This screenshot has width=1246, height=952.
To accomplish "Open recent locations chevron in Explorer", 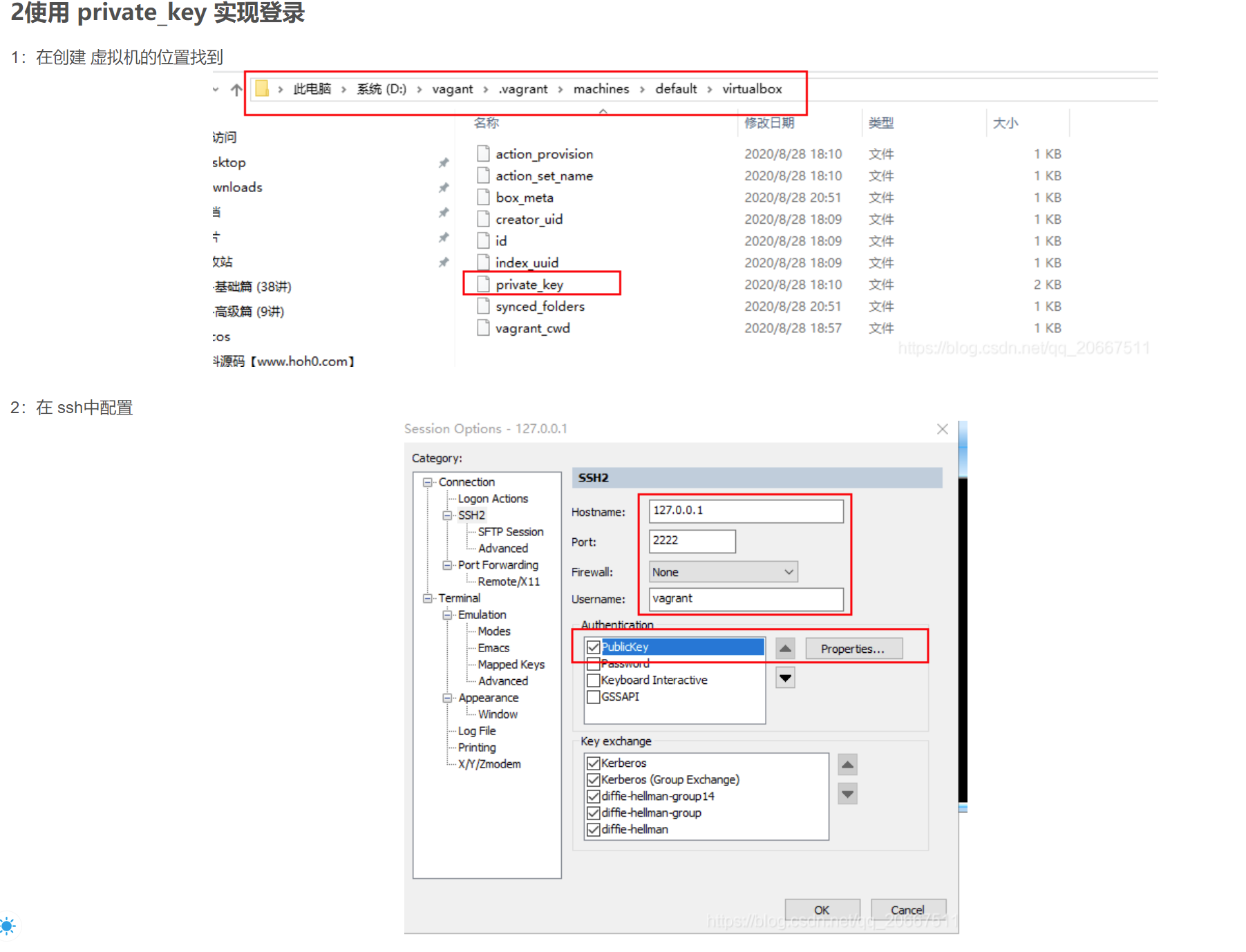I will [x=216, y=90].
